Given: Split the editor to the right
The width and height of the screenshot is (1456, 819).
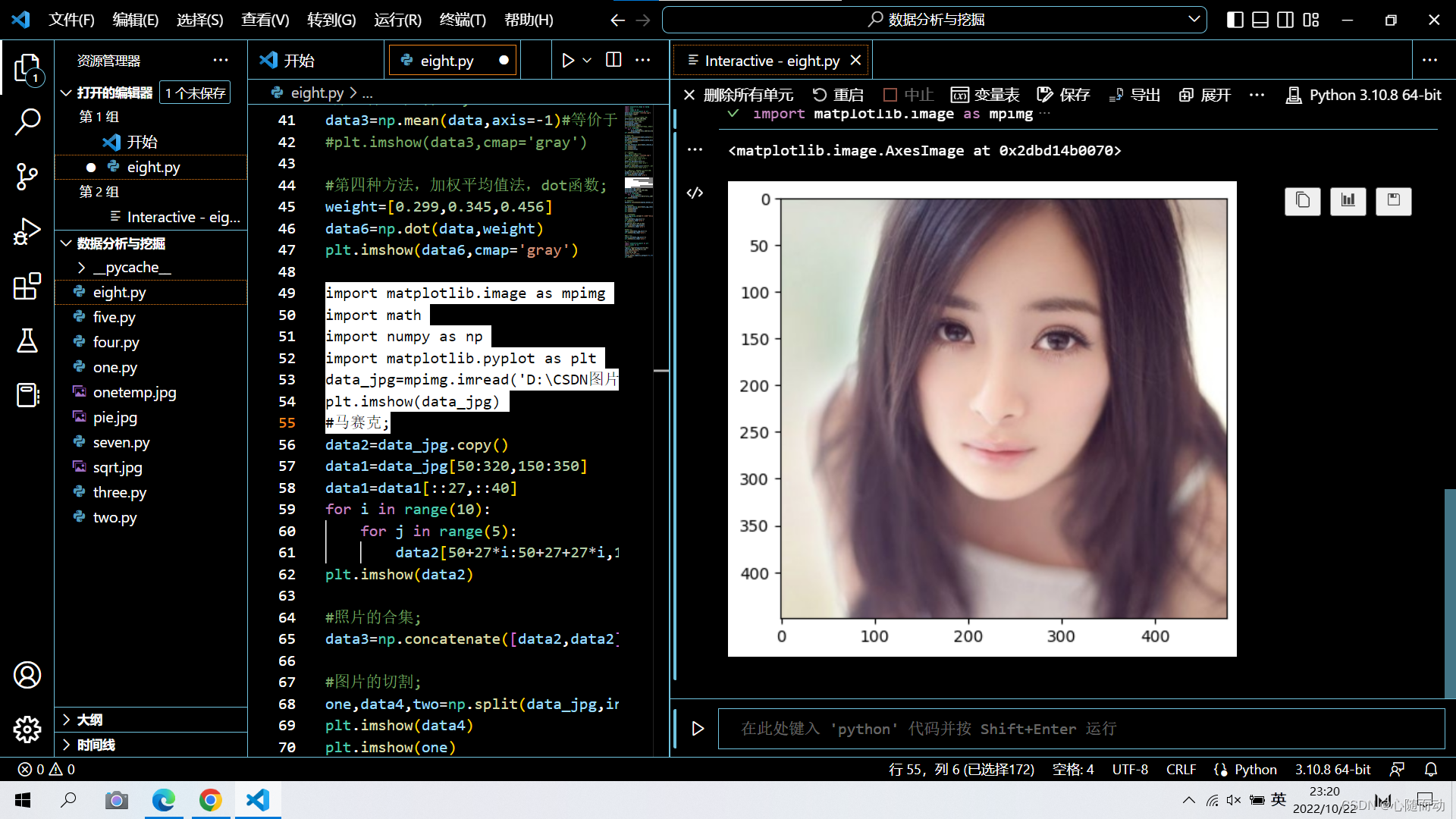Looking at the screenshot, I should [x=613, y=60].
